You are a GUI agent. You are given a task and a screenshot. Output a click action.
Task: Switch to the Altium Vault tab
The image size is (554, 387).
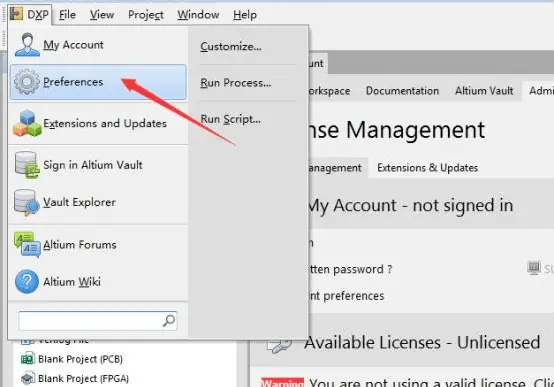484,91
